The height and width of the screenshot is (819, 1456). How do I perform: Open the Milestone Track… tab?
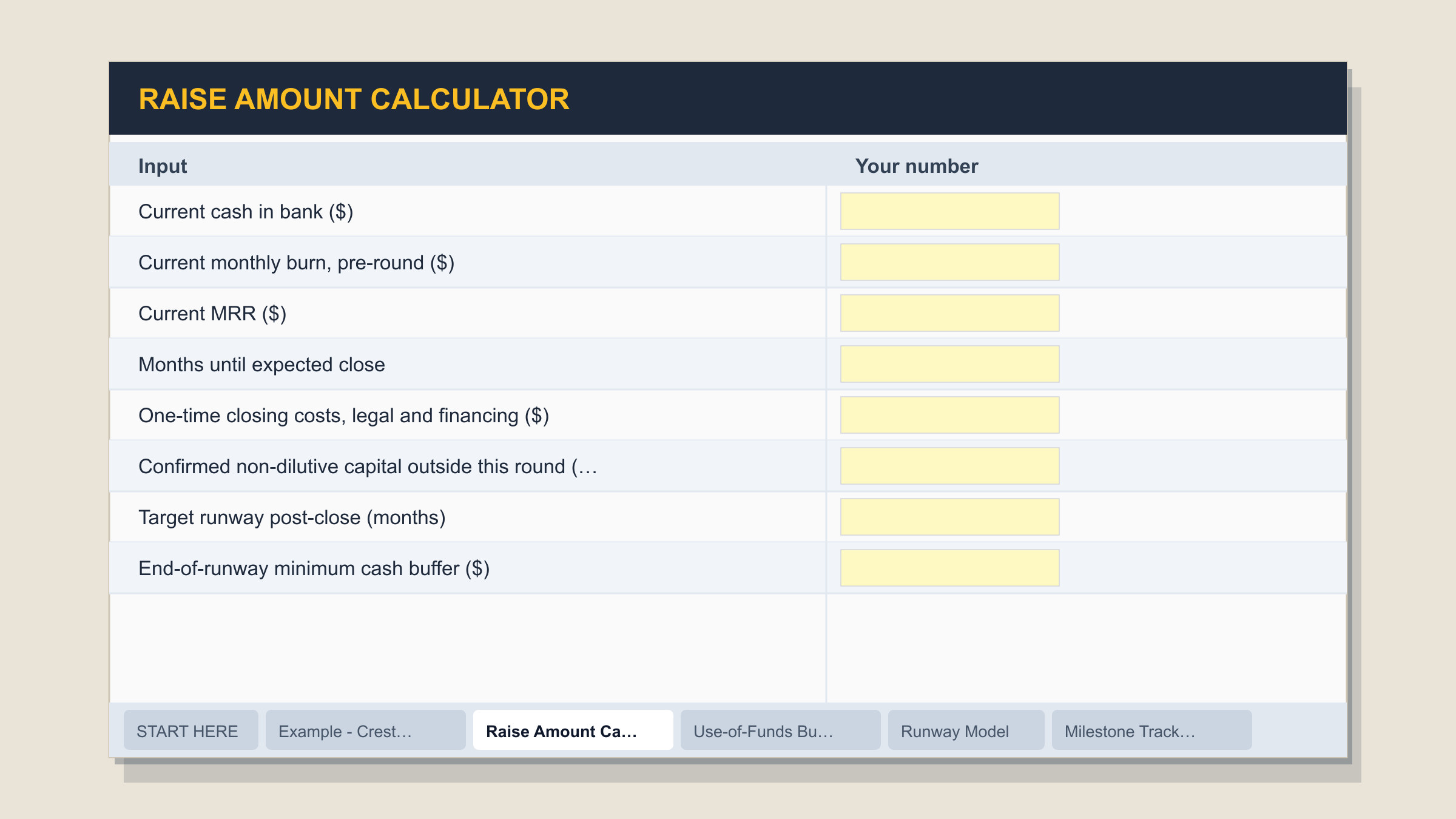coord(1151,730)
